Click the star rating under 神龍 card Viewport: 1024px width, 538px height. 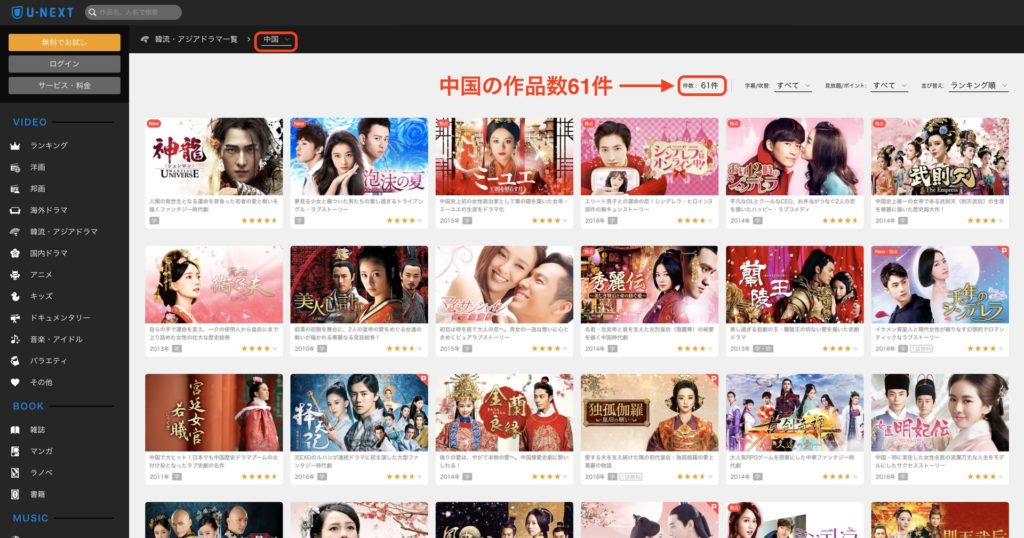(259, 221)
